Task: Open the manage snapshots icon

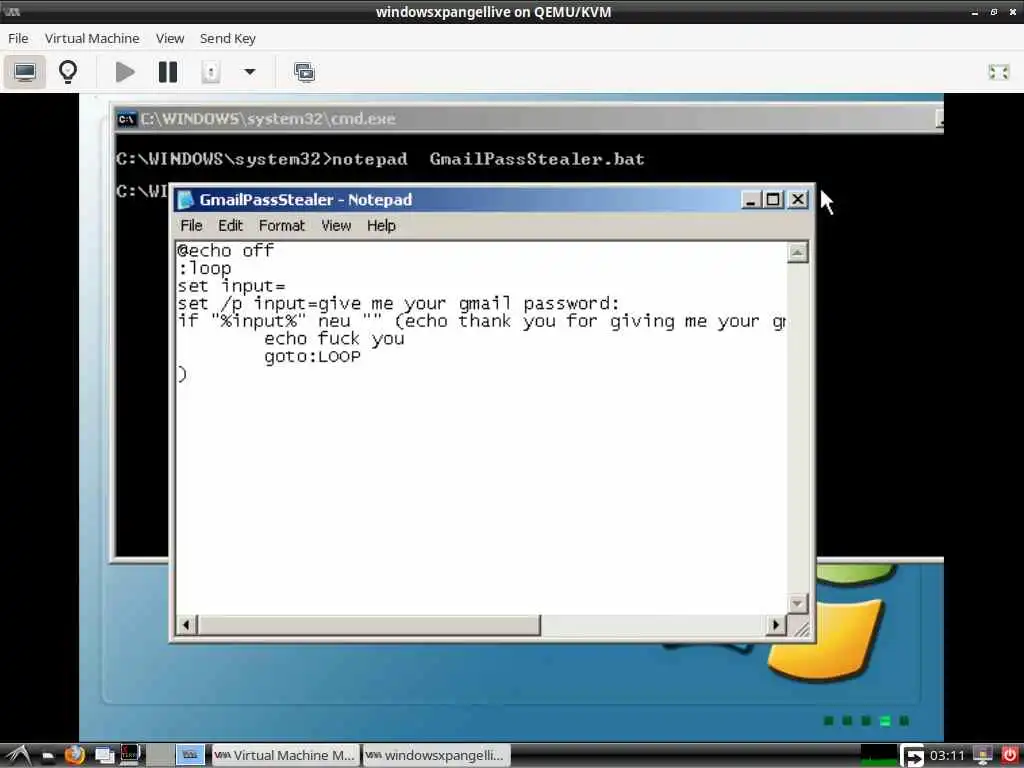Action: click(x=304, y=72)
